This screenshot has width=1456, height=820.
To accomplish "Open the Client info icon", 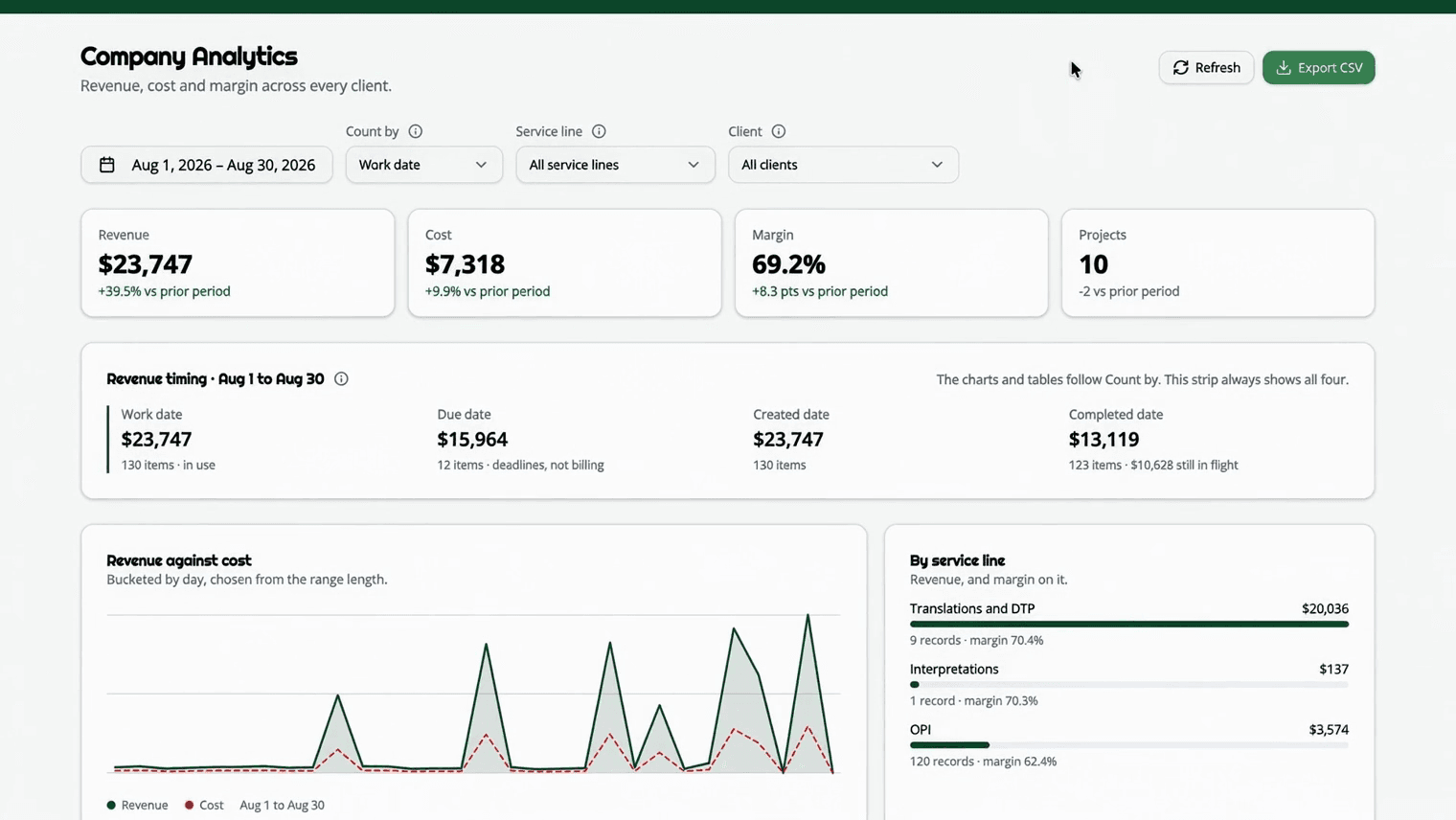I will point(779,131).
